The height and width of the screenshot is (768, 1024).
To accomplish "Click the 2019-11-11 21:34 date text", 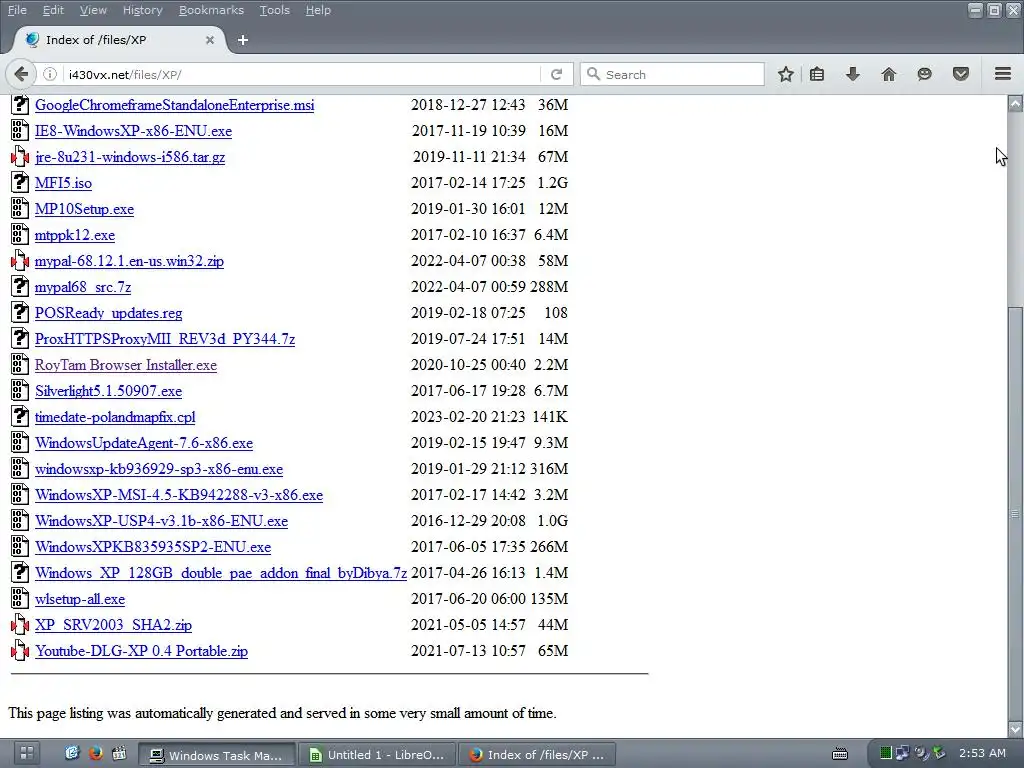I will (469, 157).
